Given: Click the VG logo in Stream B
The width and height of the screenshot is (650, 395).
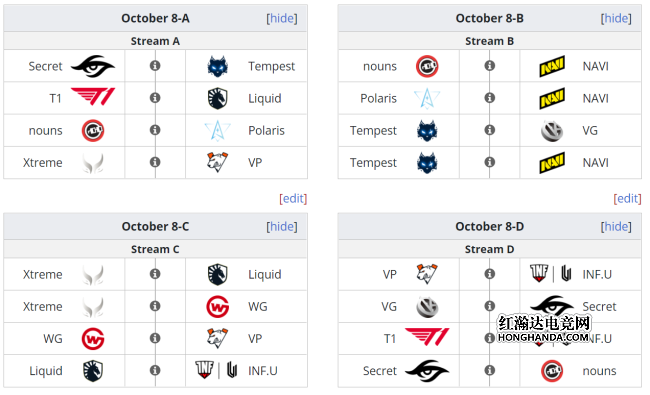Looking at the screenshot, I should click(552, 131).
